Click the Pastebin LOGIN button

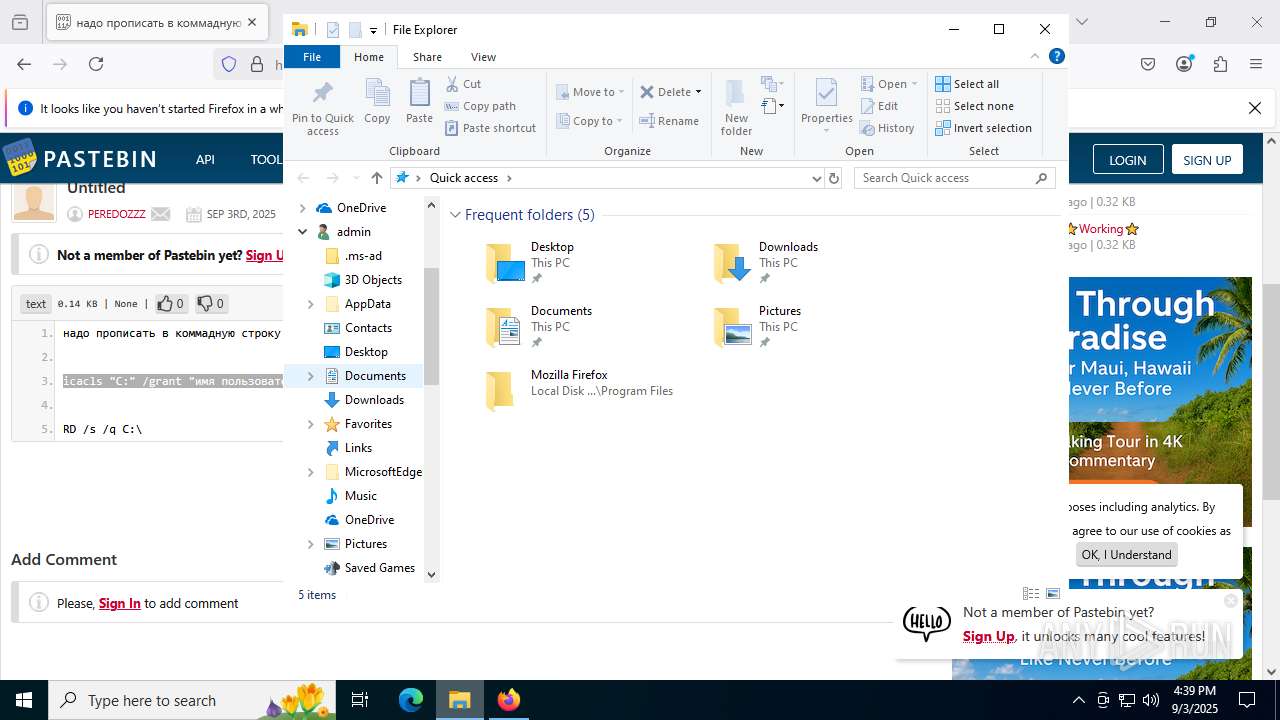pos(1127,160)
